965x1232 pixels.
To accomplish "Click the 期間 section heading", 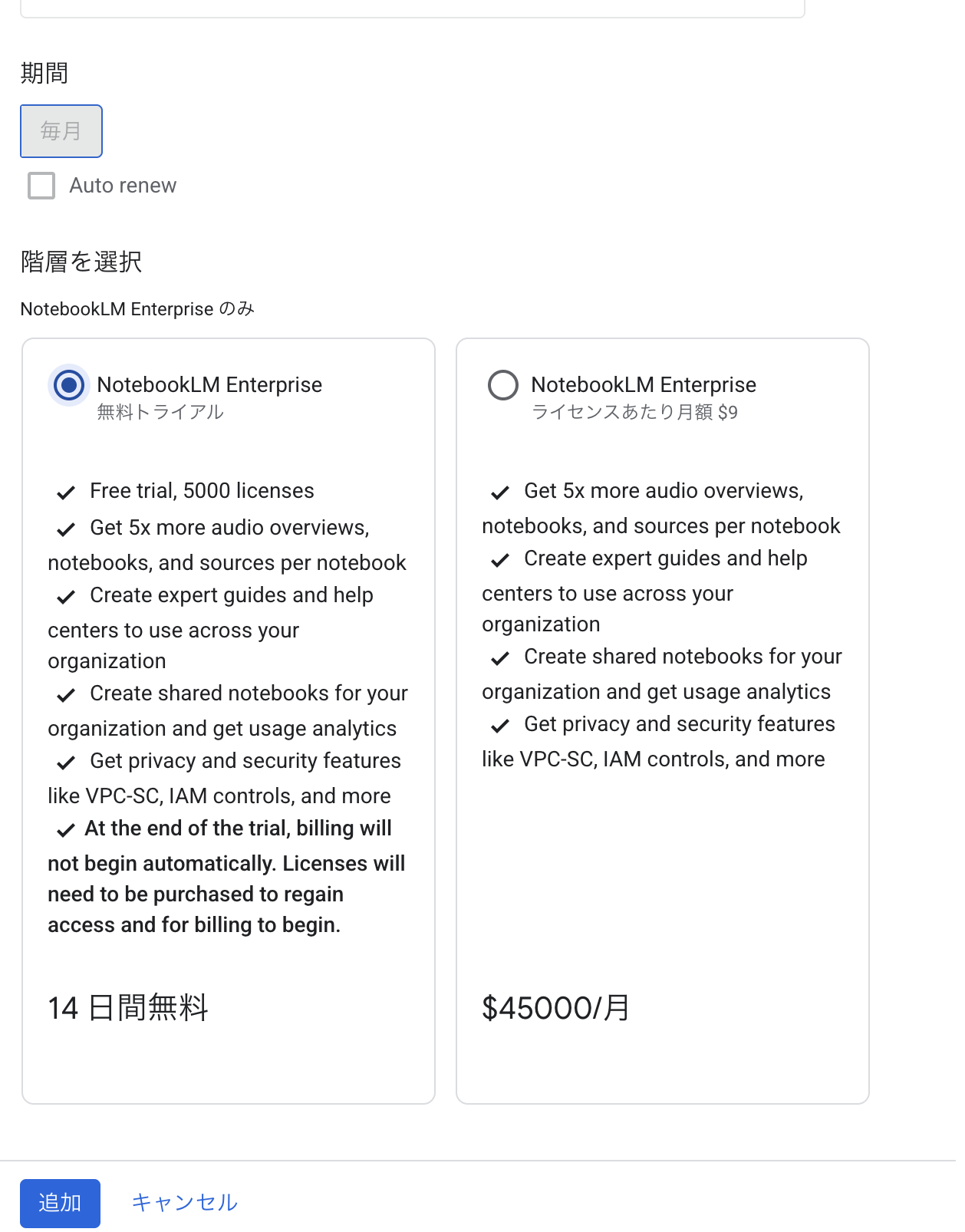I will tap(43, 72).
